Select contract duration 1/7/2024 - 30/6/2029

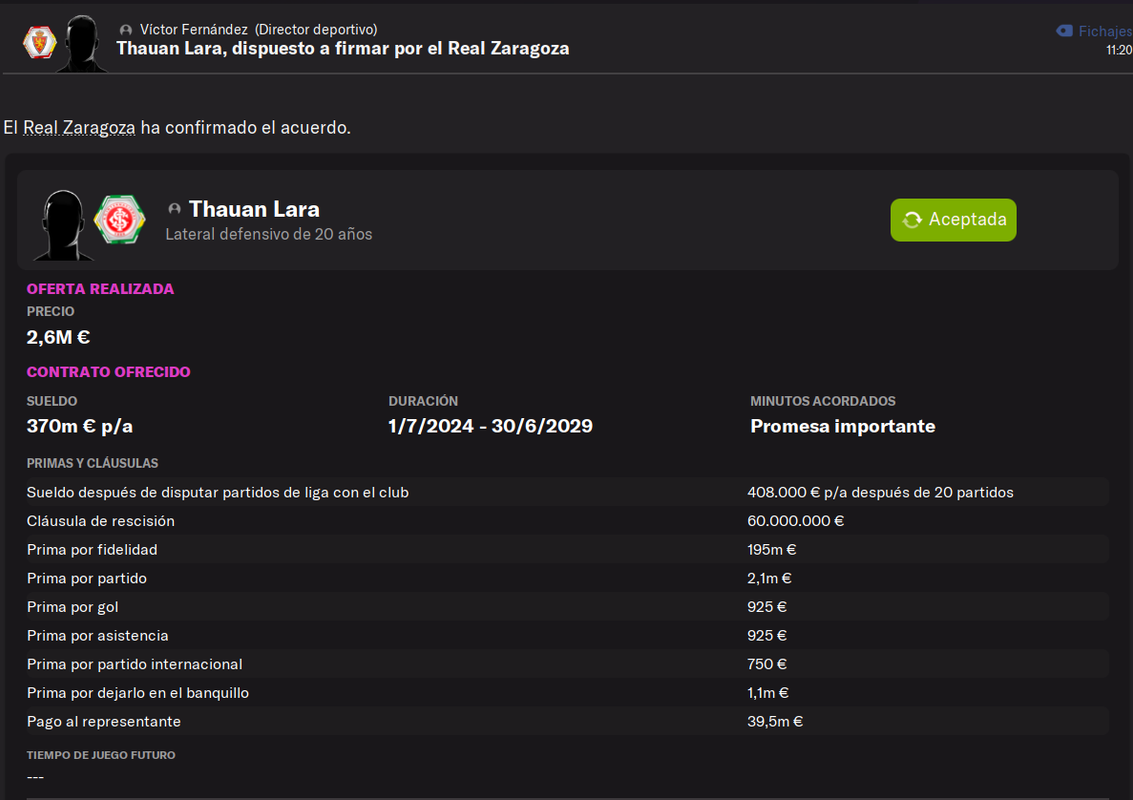(x=491, y=426)
